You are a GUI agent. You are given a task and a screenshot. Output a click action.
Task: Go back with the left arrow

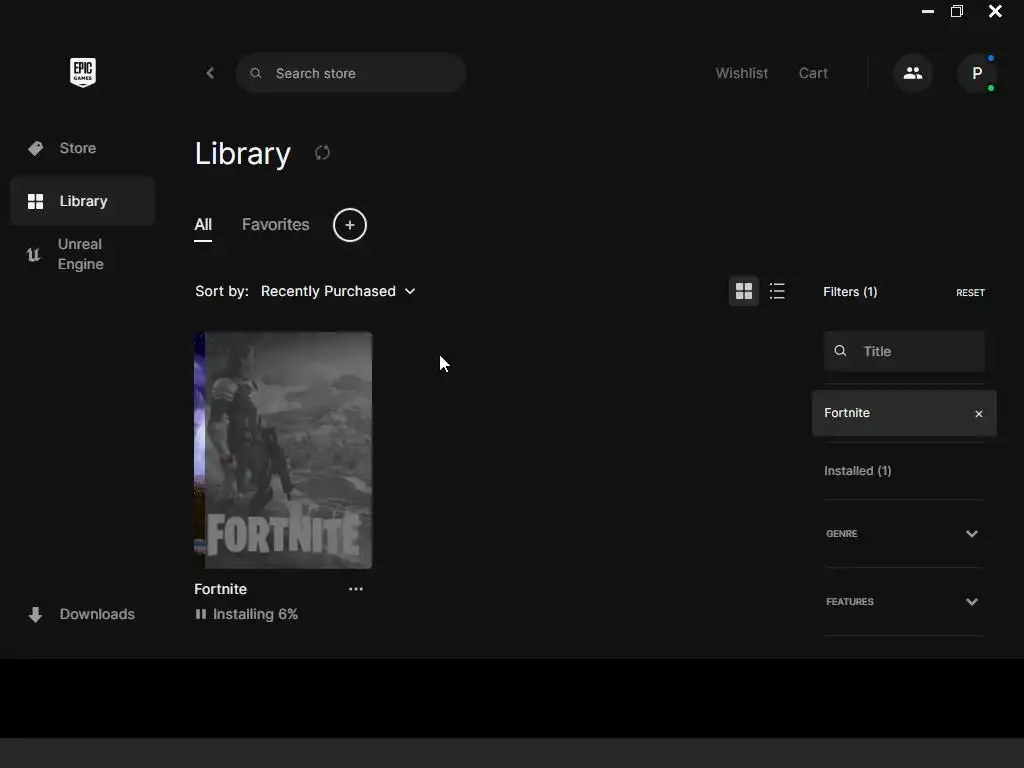point(210,73)
